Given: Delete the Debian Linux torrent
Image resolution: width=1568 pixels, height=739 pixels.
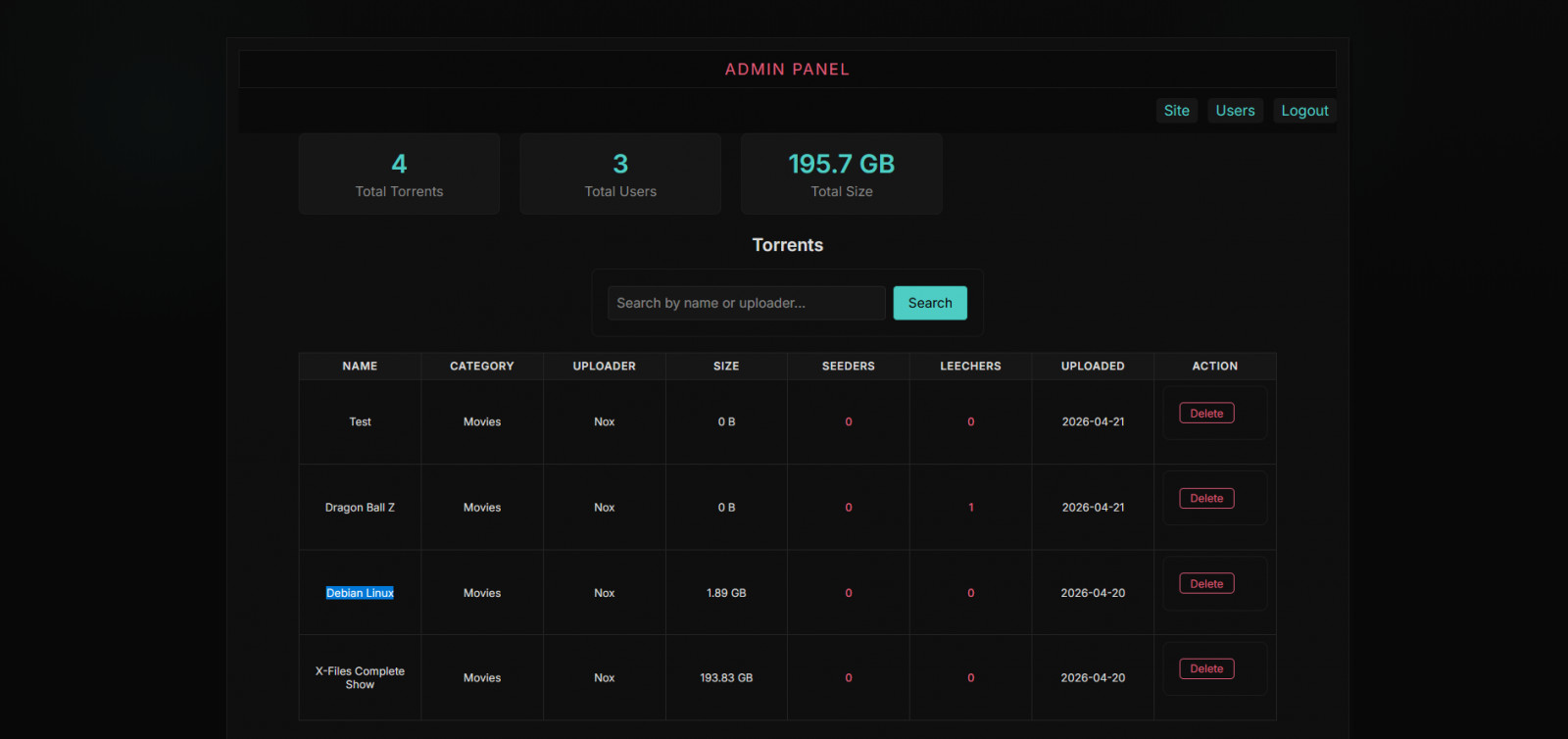Looking at the screenshot, I should (x=1206, y=584).
